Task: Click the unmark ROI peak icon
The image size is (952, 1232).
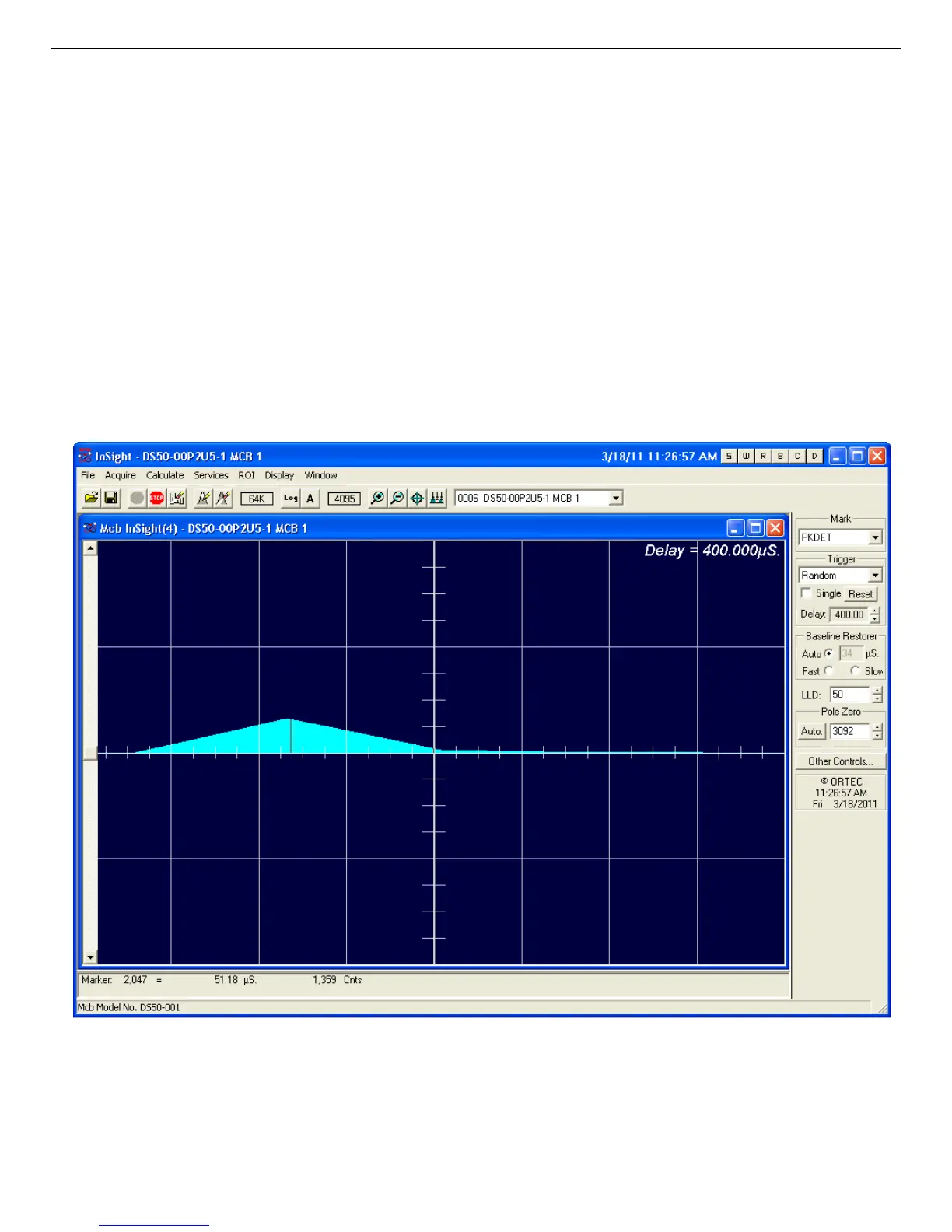Action: coord(222,498)
